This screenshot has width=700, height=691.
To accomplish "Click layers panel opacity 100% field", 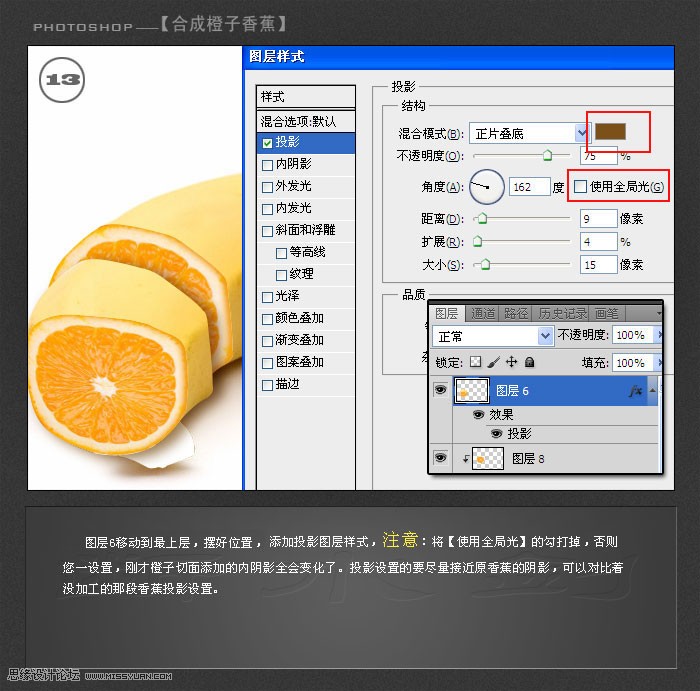I will click(x=632, y=335).
